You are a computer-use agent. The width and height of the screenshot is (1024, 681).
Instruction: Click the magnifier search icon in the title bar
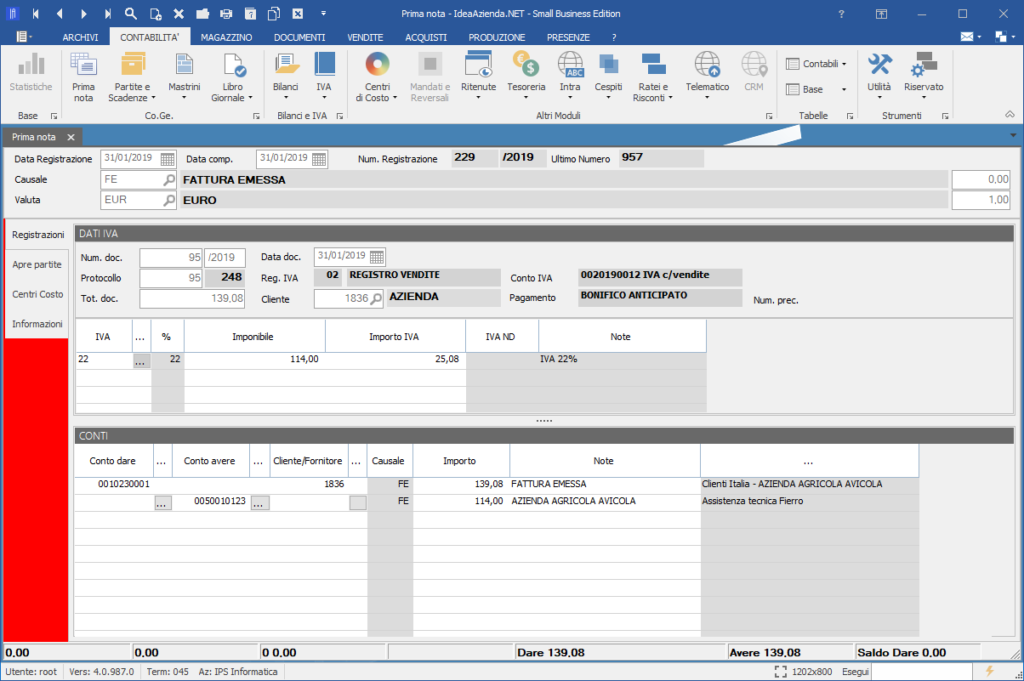point(131,14)
